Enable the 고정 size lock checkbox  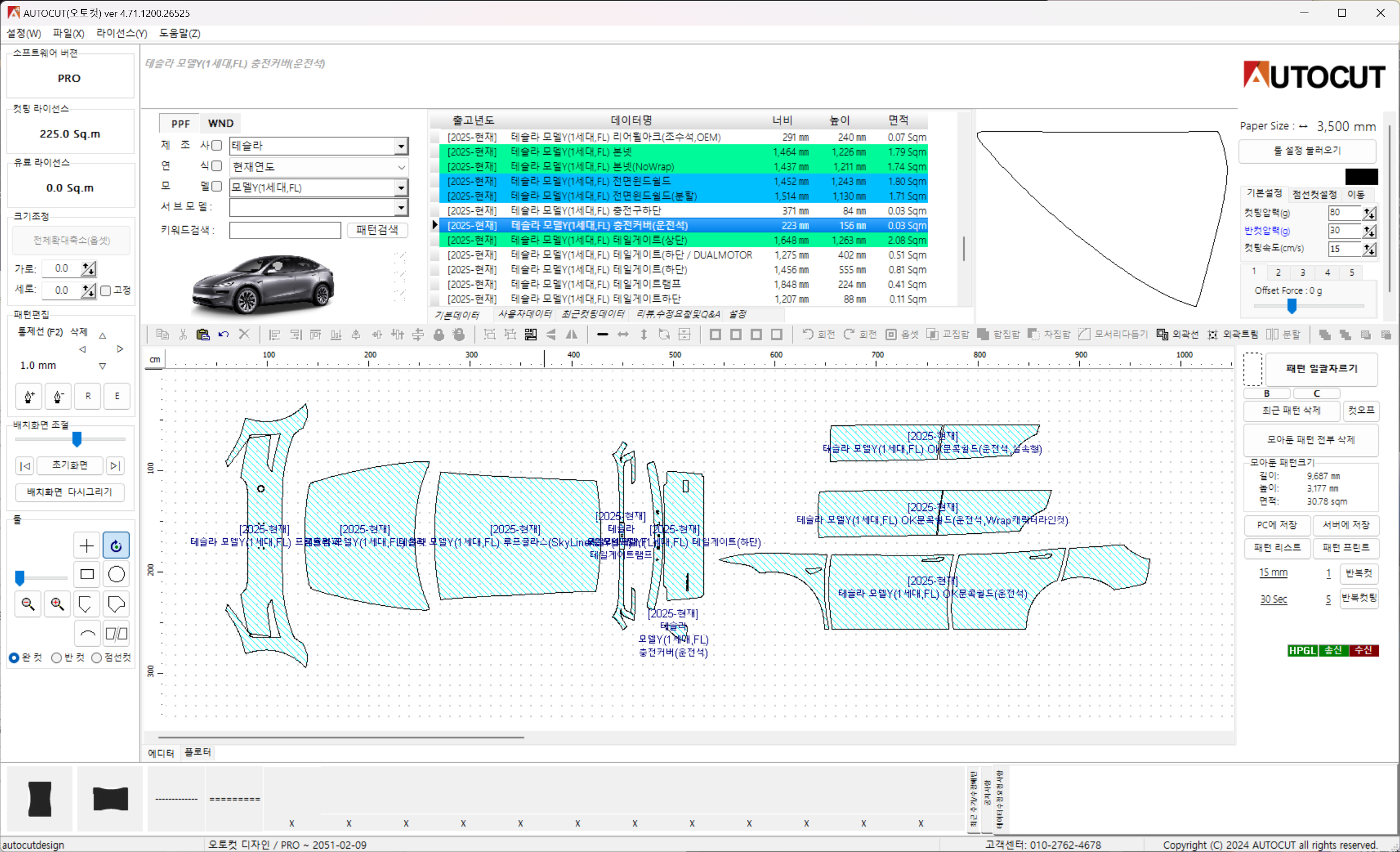[x=106, y=291]
